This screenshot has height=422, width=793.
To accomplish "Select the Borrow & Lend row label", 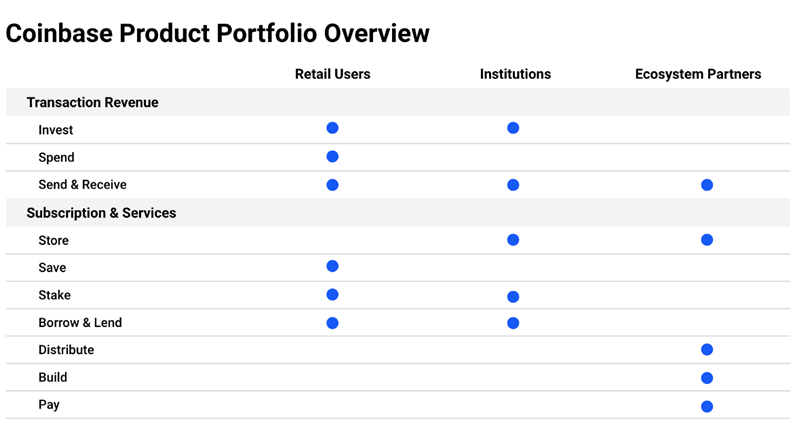I will [80, 323].
